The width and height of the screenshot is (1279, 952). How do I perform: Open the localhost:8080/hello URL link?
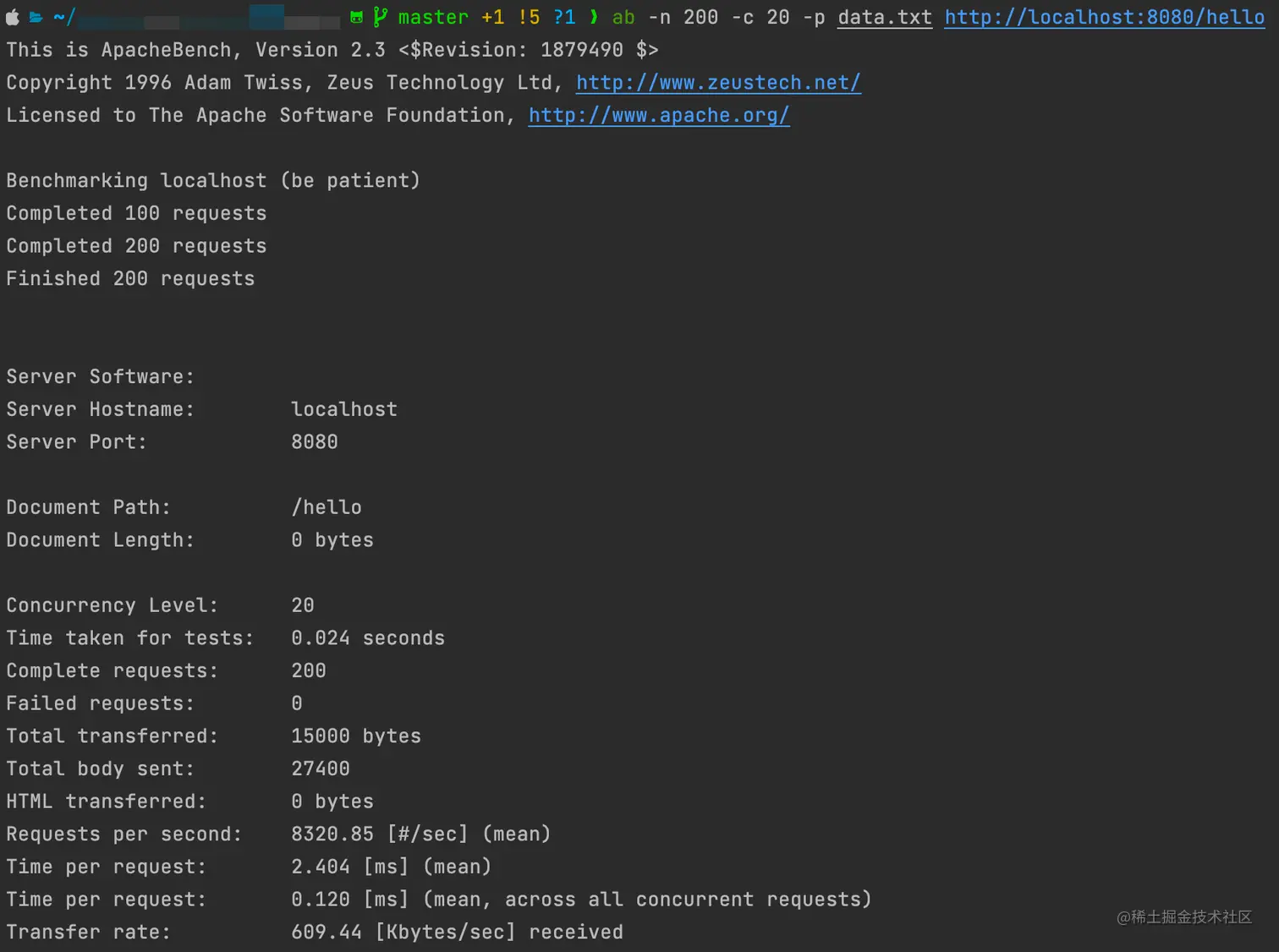pyautogui.click(x=1104, y=18)
